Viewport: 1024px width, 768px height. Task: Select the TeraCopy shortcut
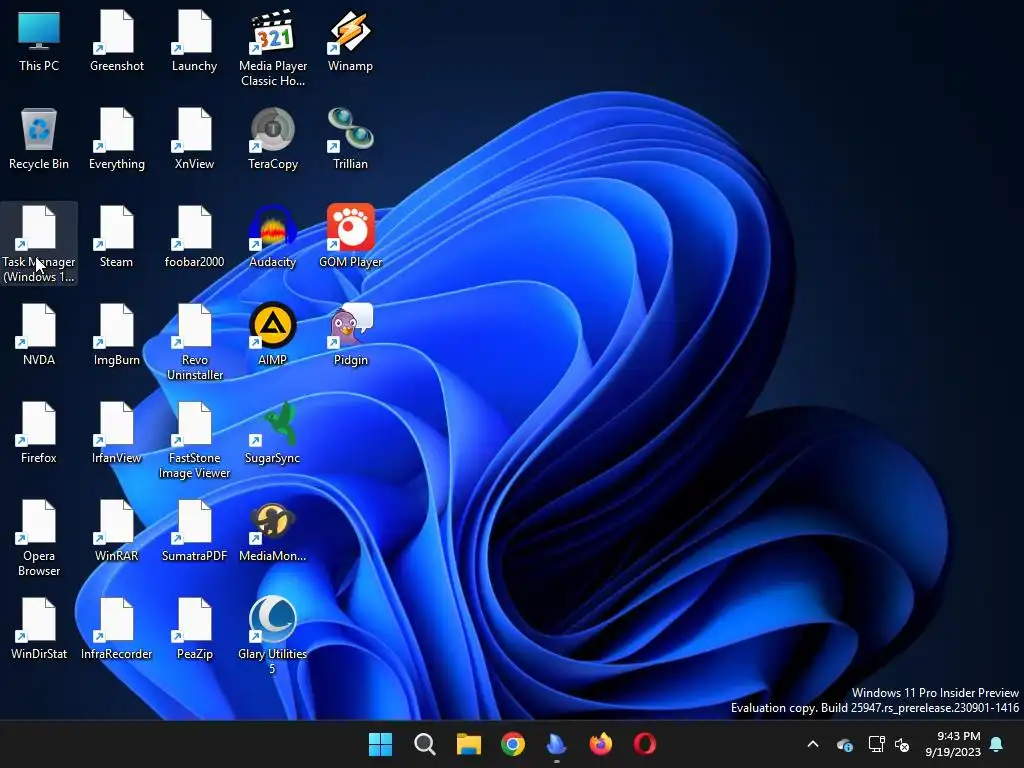click(x=273, y=138)
